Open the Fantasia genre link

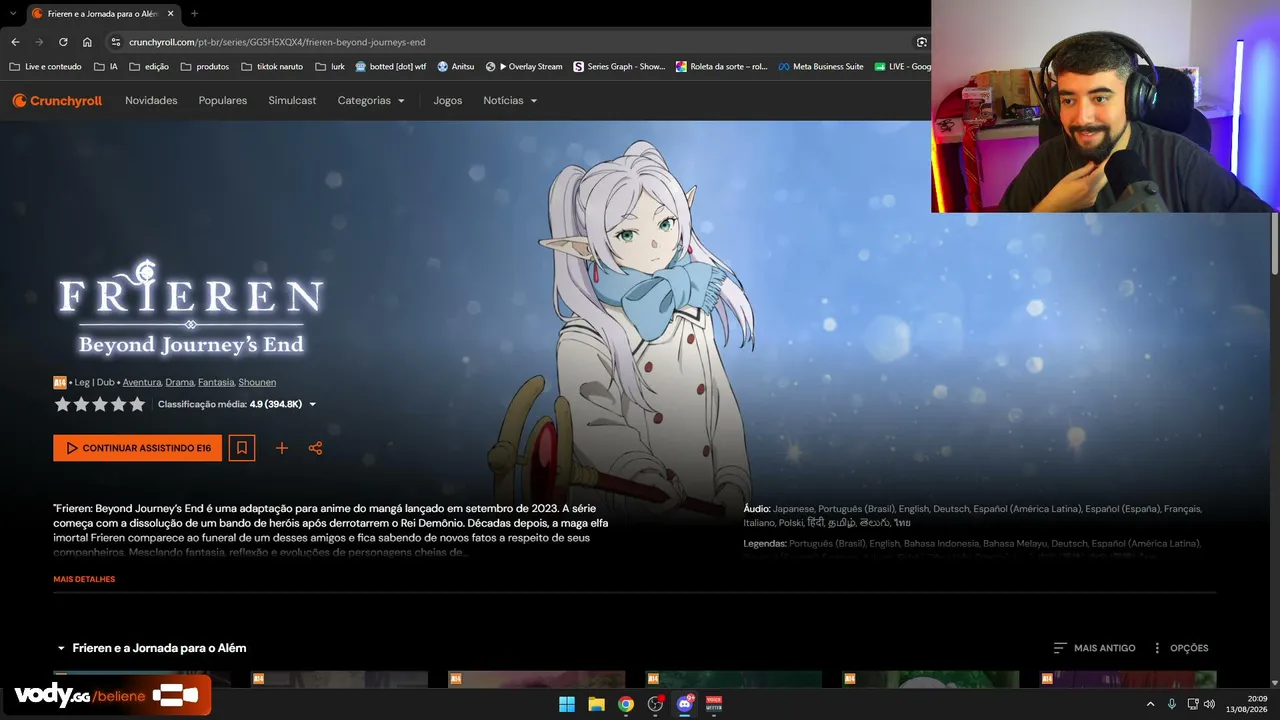click(x=216, y=382)
